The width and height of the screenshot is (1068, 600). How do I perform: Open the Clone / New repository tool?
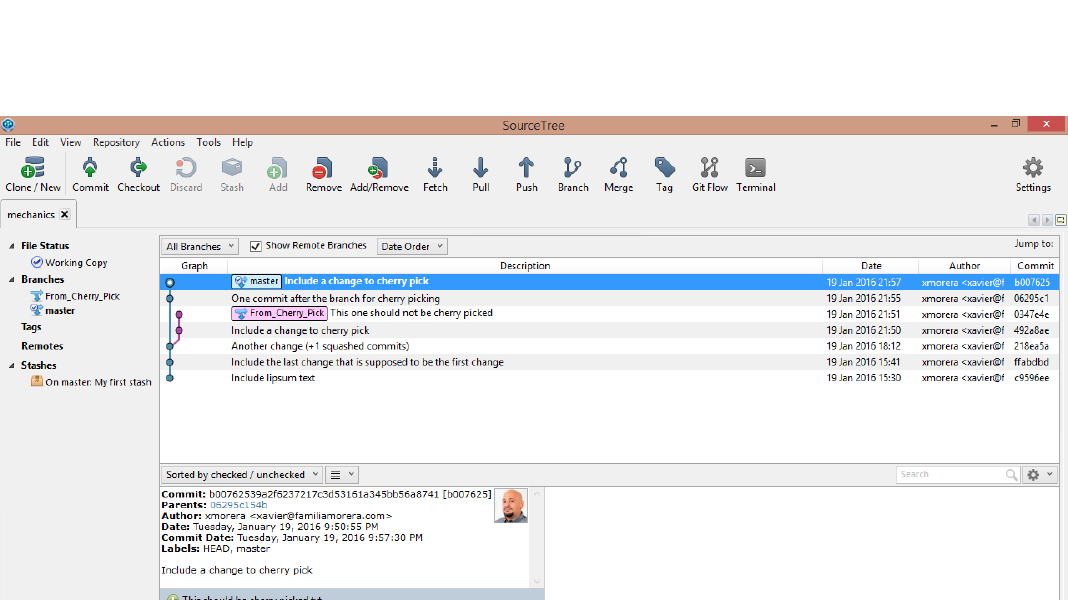(33, 175)
